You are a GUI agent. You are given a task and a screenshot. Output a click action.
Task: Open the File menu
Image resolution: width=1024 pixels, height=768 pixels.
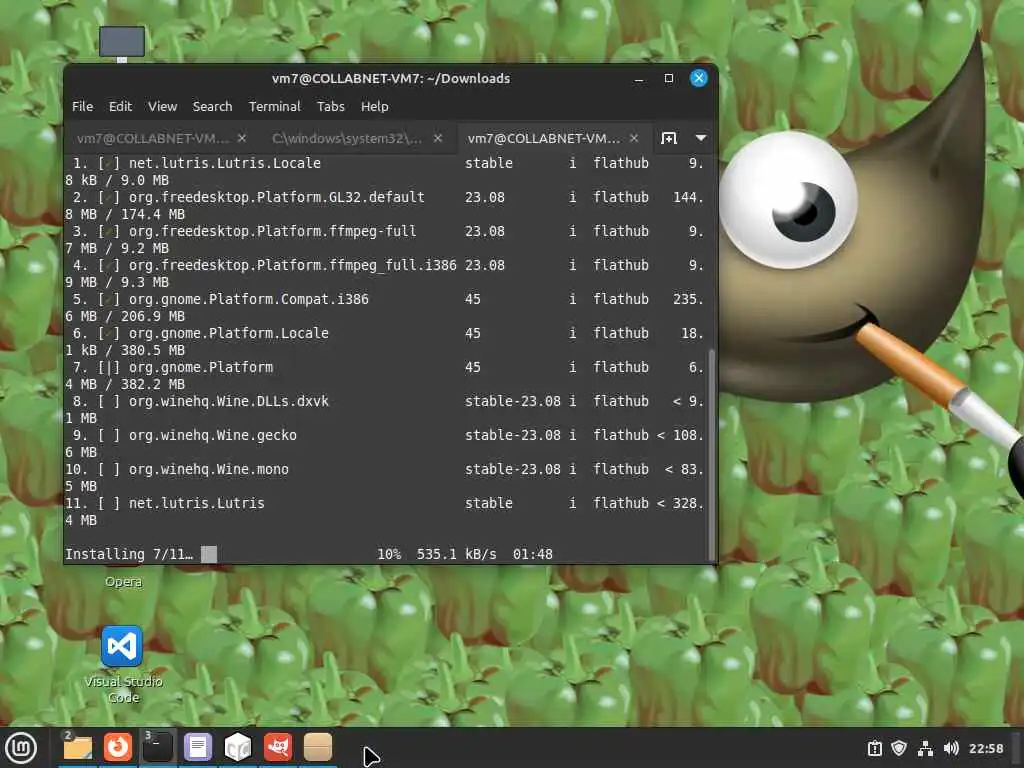tap(82, 106)
